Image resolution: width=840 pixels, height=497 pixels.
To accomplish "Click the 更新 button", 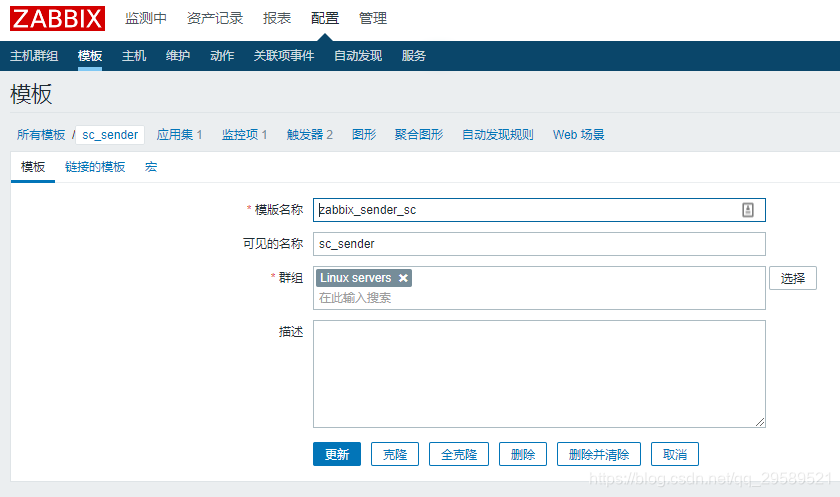I will tap(337, 454).
